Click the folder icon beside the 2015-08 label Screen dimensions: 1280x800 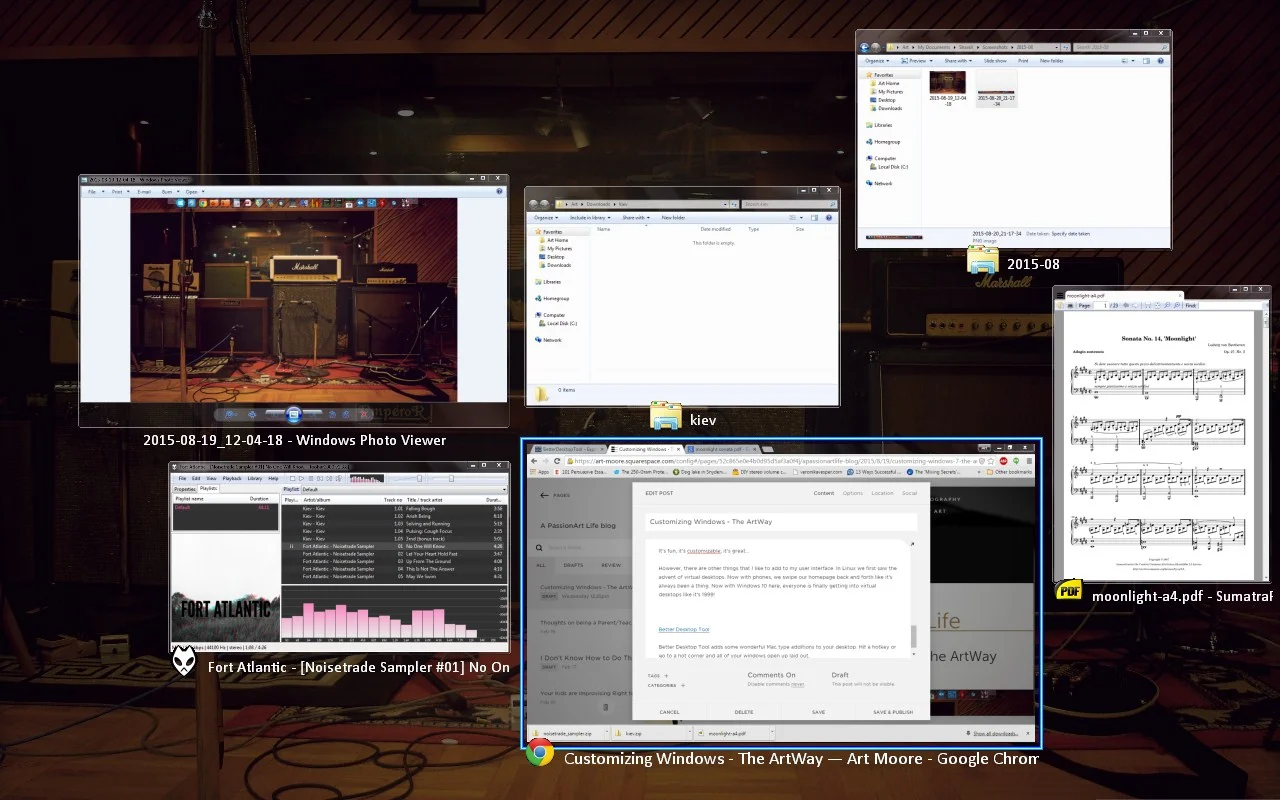983,260
